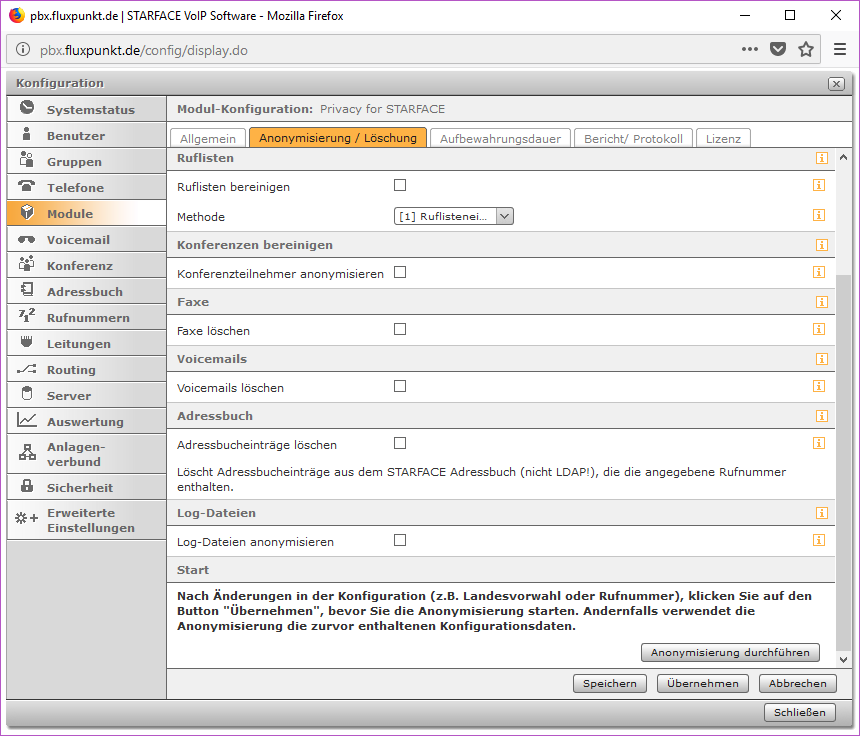860x736 pixels.
Task: Open the Adressbuch sidebar section
Action: 87,292
